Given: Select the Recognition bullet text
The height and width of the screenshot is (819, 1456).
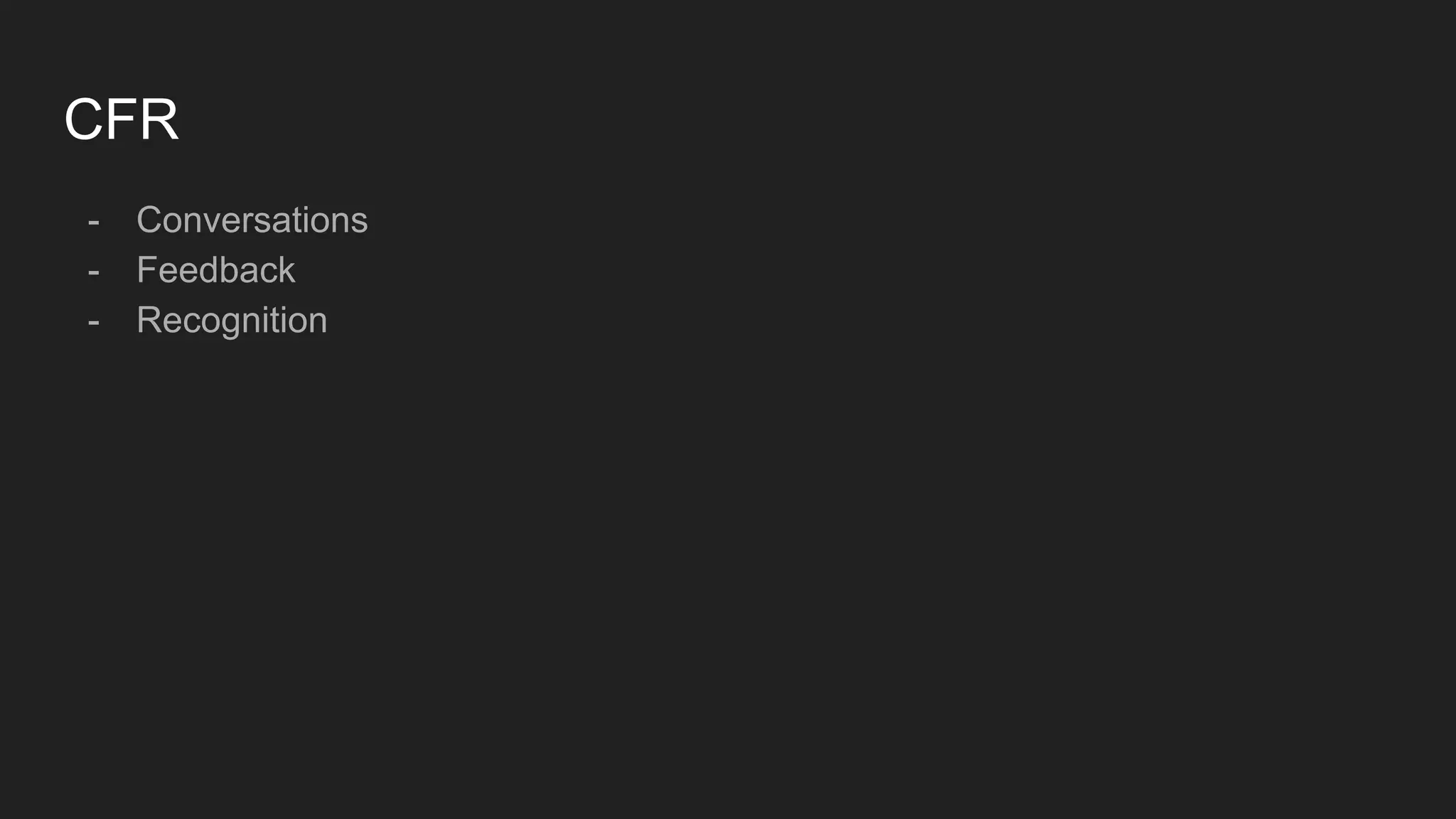Looking at the screenshot, I should coord(232,320).
